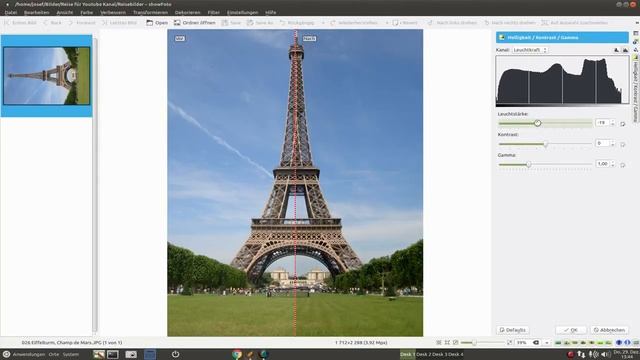
Task: Click the Save As toolbar button
Action: click(260, 23)
